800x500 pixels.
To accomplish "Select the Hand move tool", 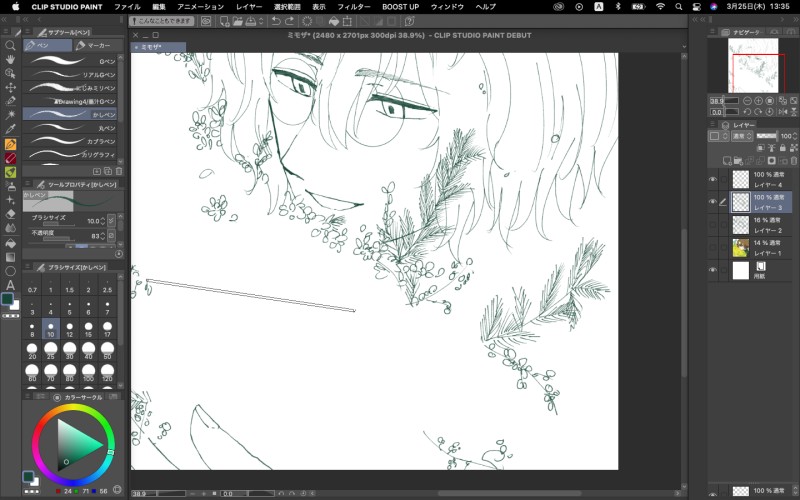I will [10, 59].
